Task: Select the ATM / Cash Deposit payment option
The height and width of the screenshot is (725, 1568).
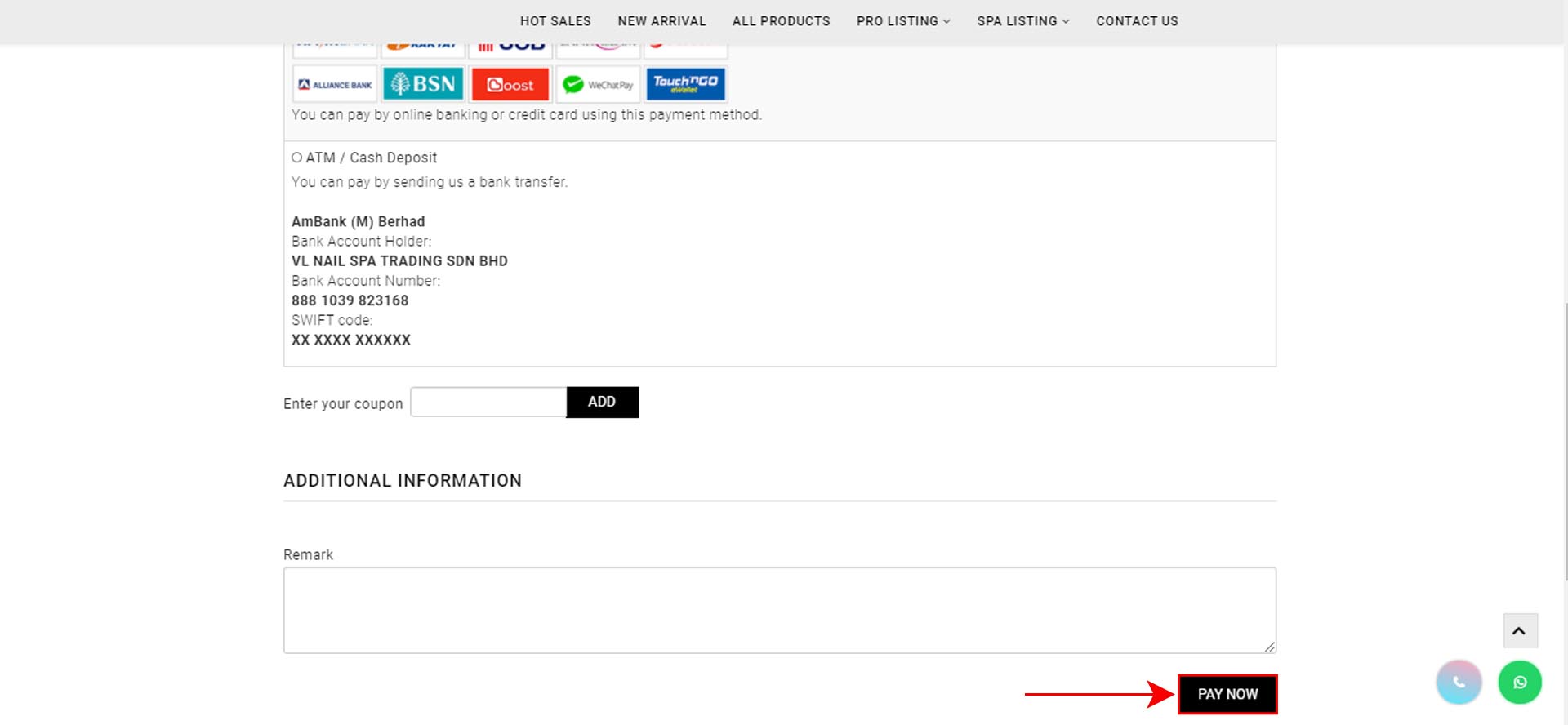Action: click(297, 158)
